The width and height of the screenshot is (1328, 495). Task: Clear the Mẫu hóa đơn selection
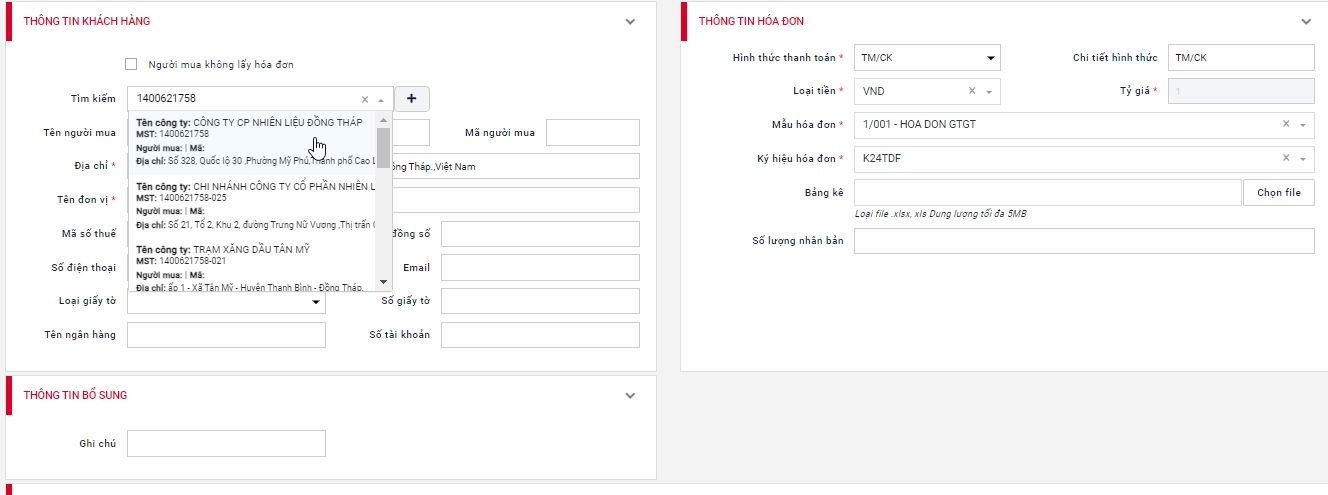click(1286, 125)
